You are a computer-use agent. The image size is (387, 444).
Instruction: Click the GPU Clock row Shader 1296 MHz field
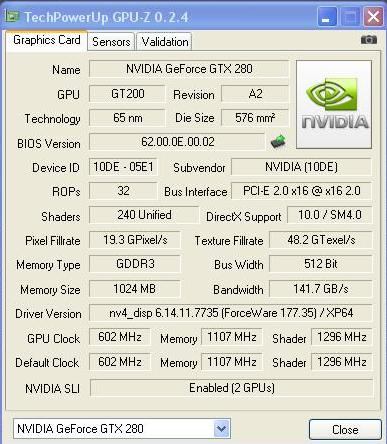coord(342,337)
